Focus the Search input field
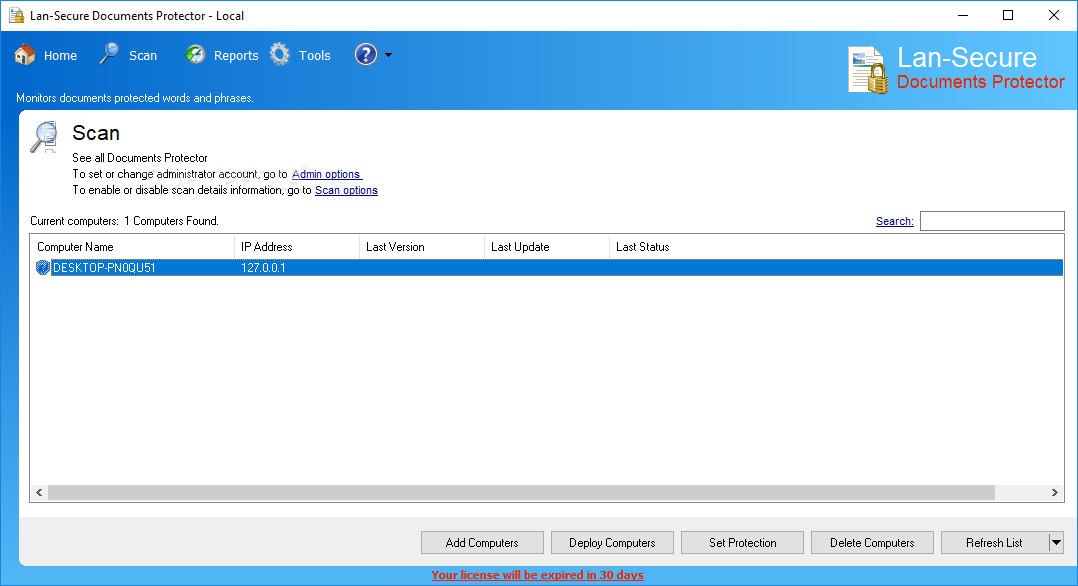 992,221
